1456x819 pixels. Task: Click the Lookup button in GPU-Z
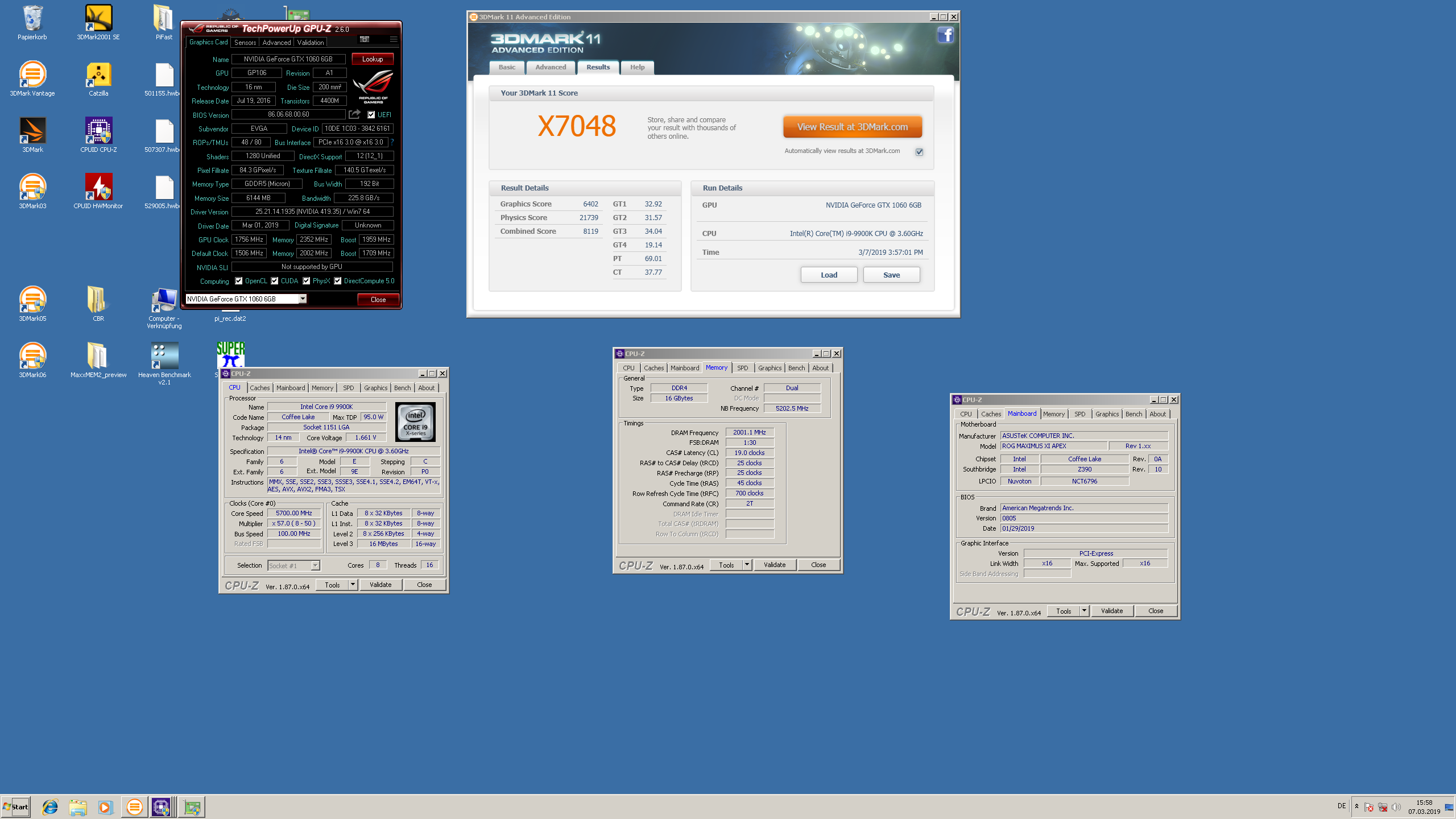[373, 59]
